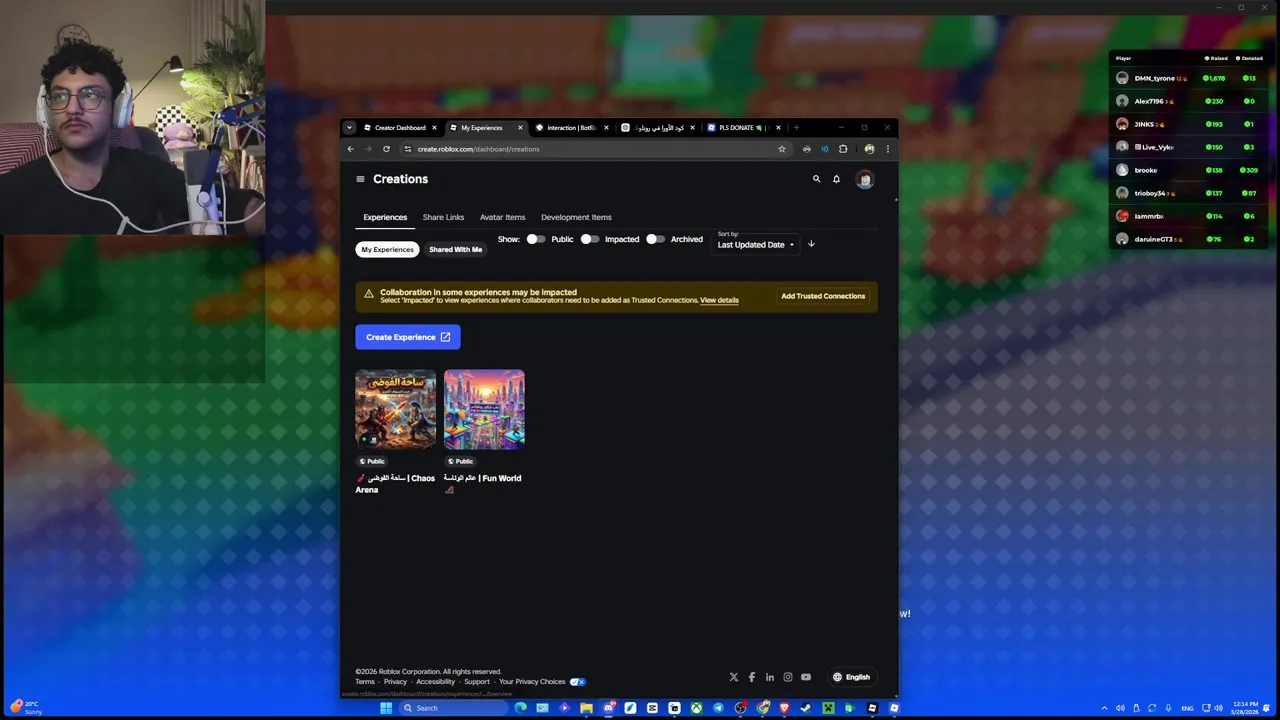
Task: Select the Interaction | BotRix browser tab
Action: (571, 128)
